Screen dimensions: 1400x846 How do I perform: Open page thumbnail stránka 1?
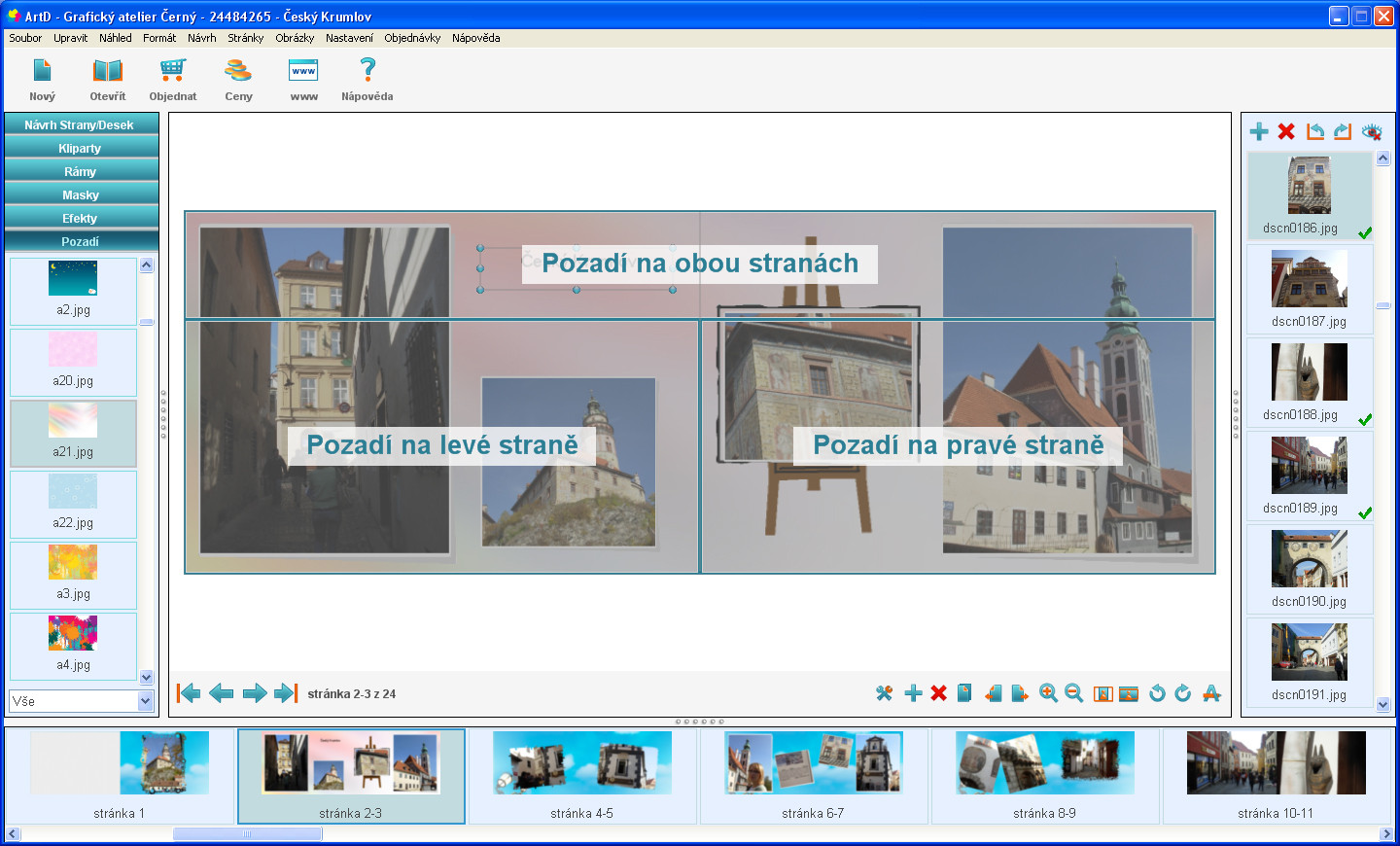120,776
